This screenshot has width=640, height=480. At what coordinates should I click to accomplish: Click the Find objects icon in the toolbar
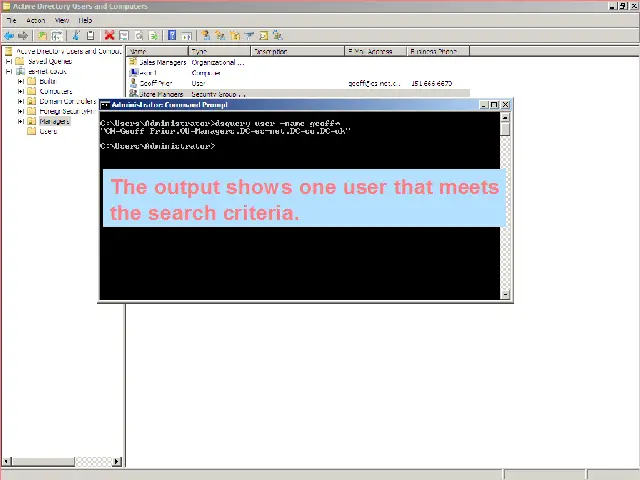click(x=264, y=36)
